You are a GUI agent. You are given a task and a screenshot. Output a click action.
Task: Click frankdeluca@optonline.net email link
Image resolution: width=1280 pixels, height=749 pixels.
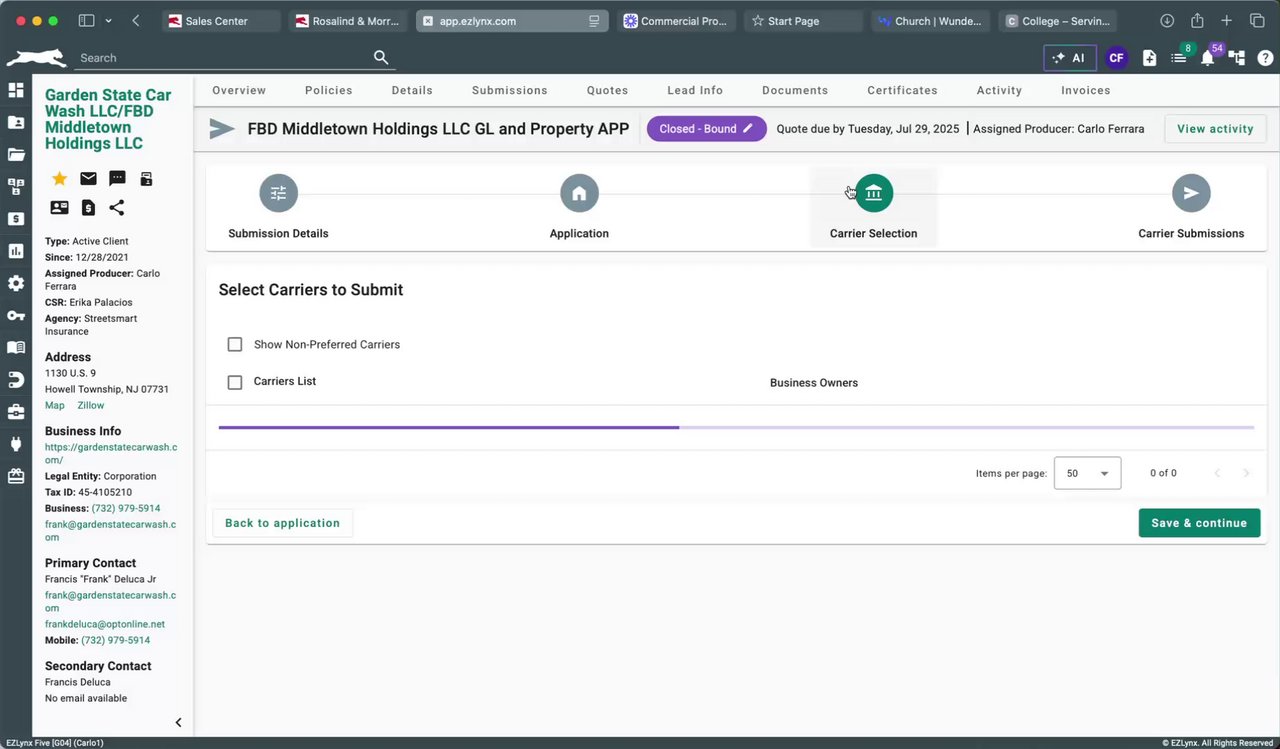[105, 624]
